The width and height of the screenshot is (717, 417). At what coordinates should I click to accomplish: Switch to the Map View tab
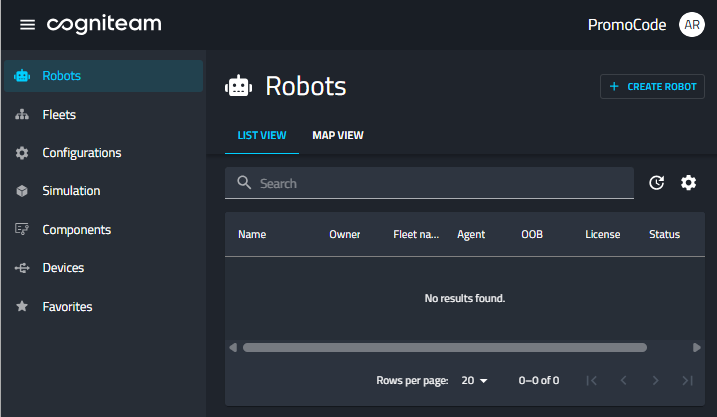(338, 135)
